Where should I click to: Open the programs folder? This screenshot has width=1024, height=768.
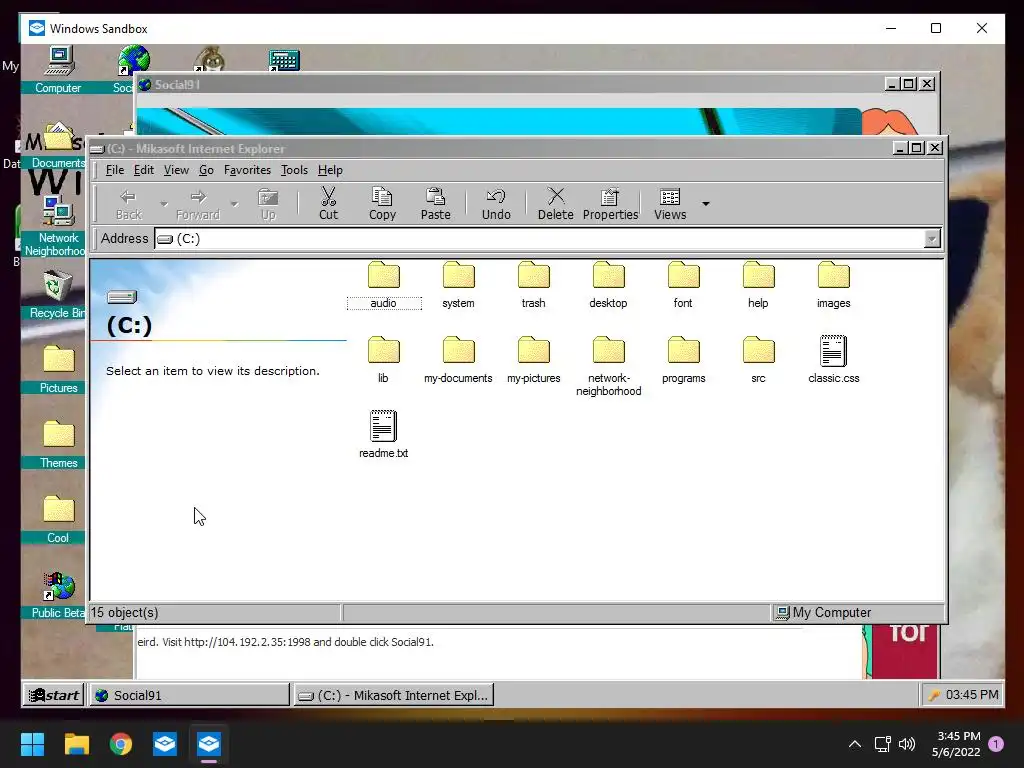pos(683,360)
